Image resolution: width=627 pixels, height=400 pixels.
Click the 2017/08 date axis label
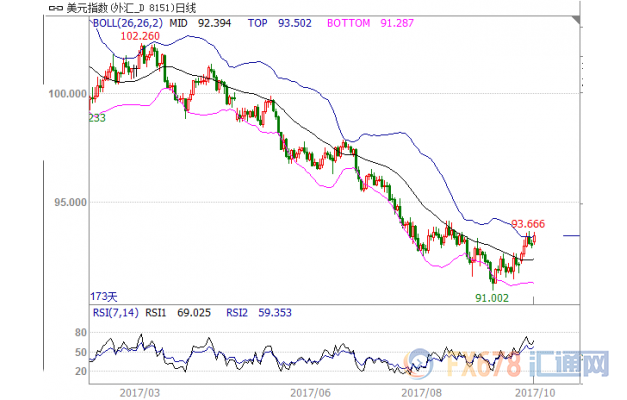coord(421,393)
